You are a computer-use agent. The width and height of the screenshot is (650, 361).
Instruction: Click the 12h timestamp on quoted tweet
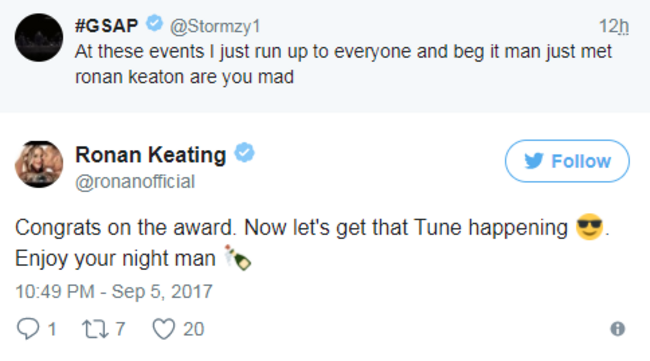pos(614,27)
